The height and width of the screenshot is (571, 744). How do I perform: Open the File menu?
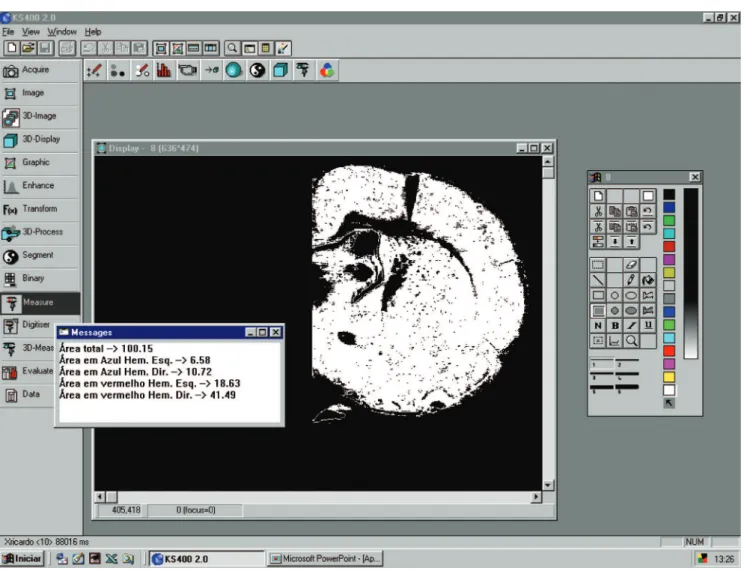point(8,32)
